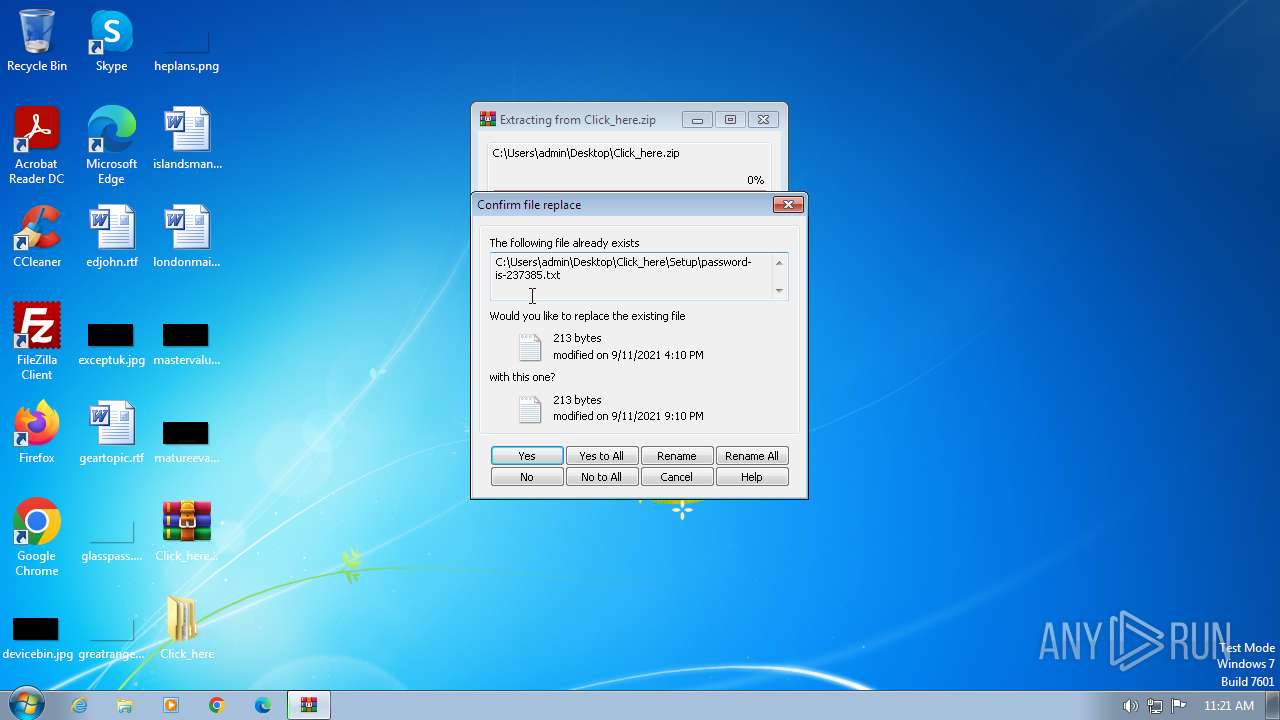Close the Confirm file replace dialog
1280x720 pixels.
[x=788, y=204]
